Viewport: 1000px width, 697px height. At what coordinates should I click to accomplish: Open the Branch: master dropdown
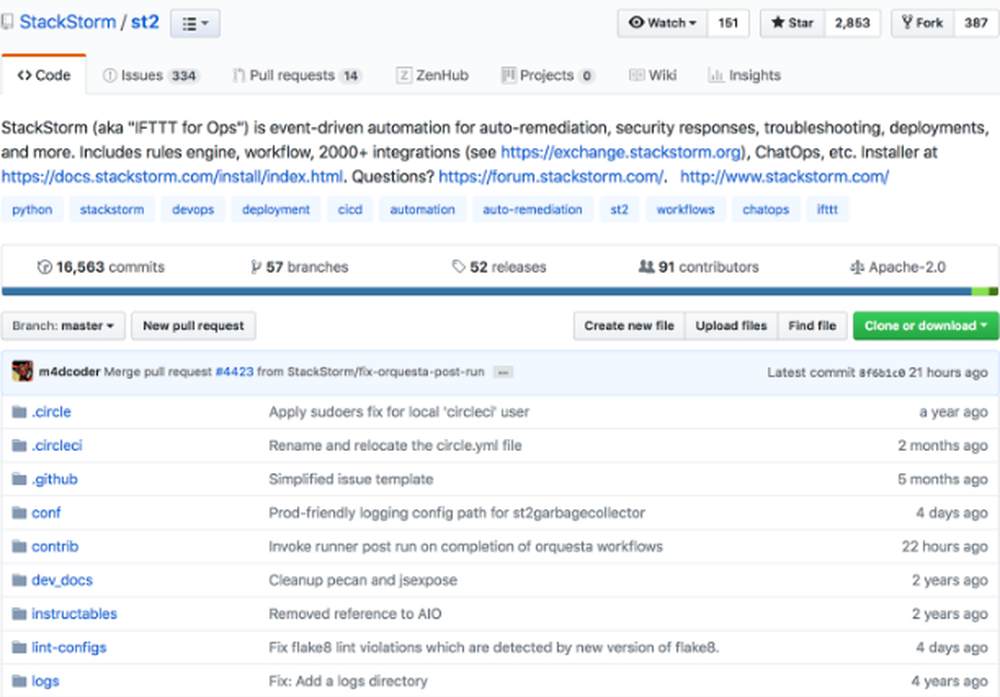pos(63,326)
